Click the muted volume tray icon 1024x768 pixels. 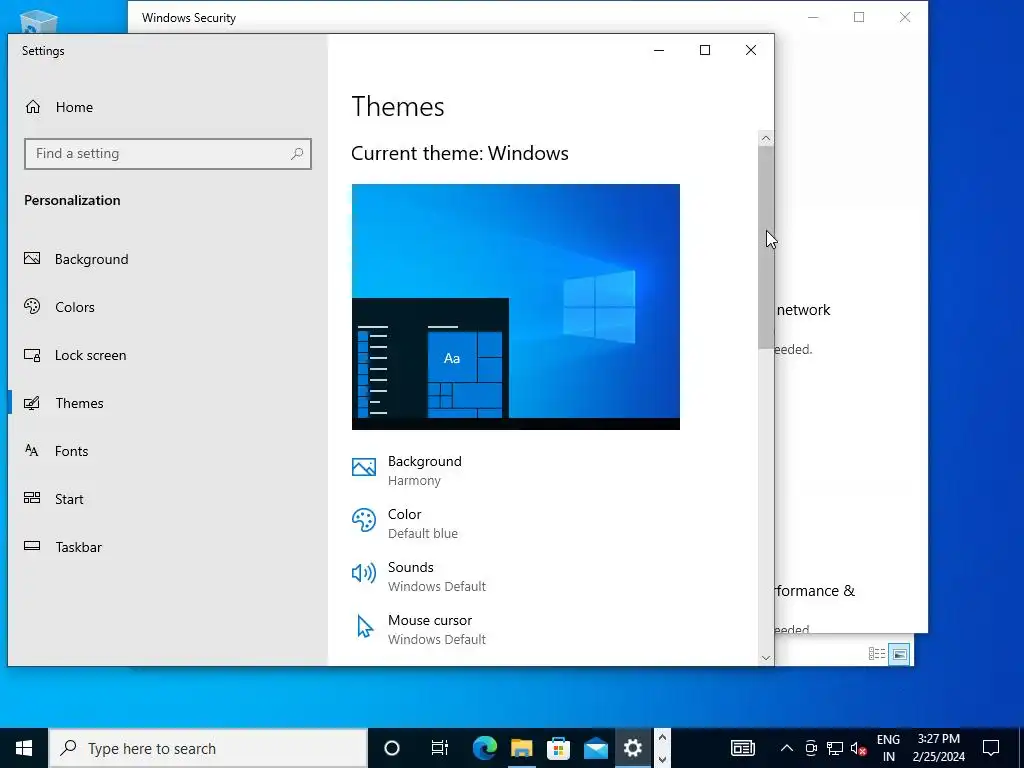pos(858,748)
